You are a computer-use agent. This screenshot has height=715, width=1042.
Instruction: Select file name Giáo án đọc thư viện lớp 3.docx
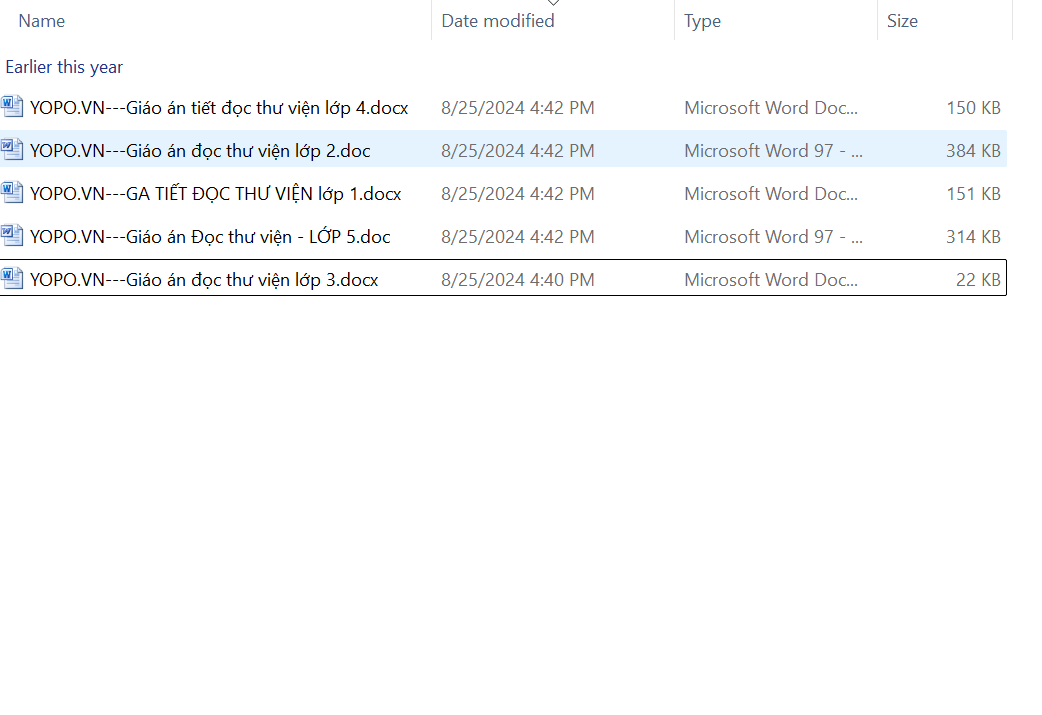[204, 280]
